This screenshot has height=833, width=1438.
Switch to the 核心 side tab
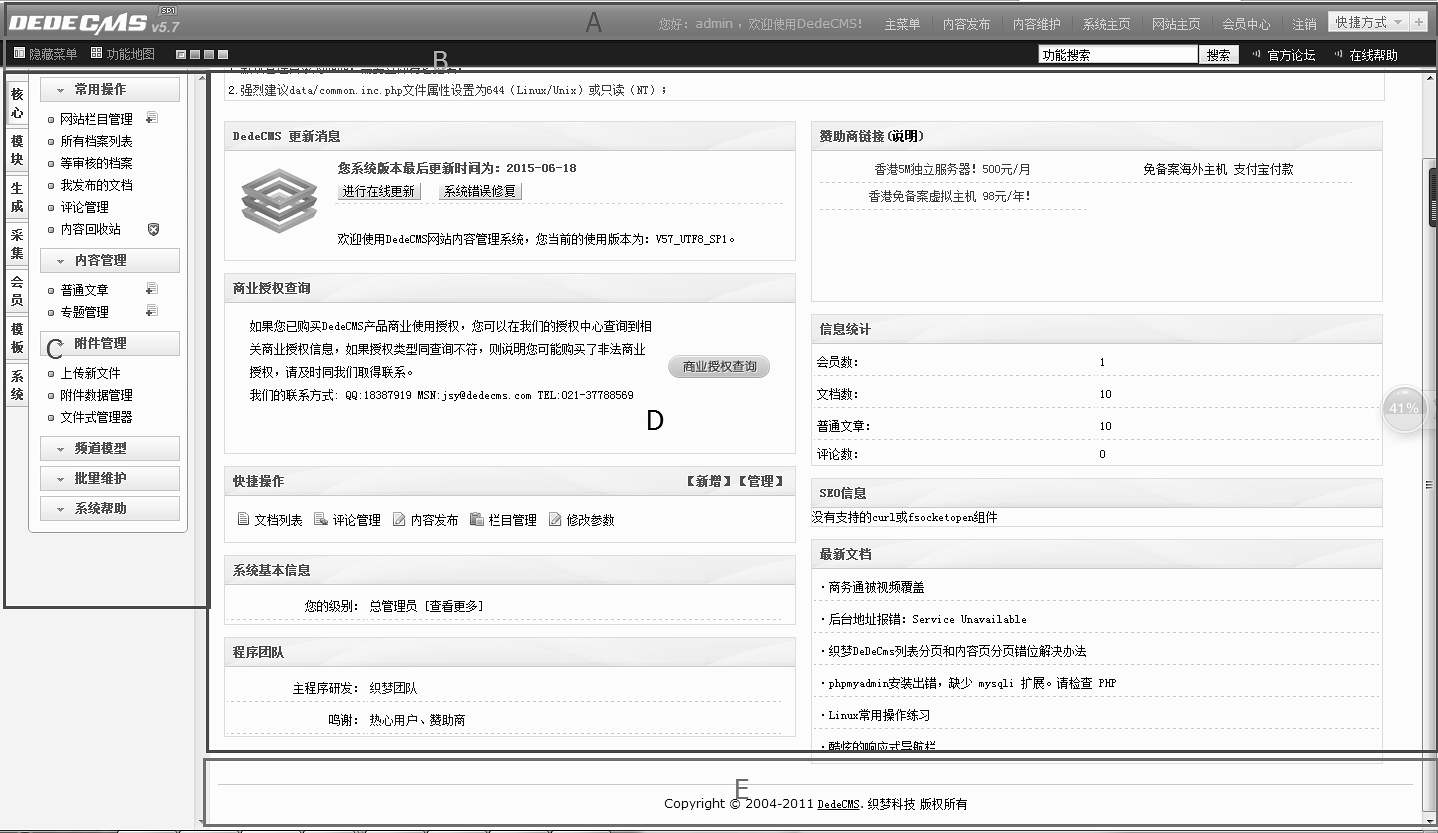17,103
